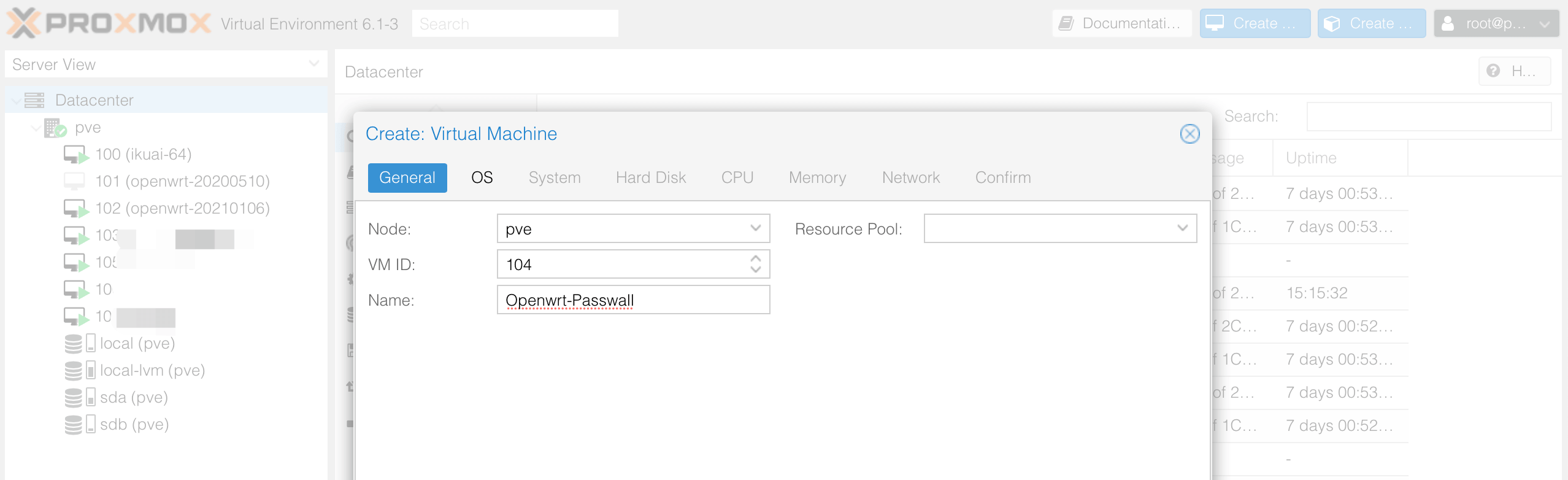Switch to the Network tab
The height and width of the screenshot is (480, 1568).
911,177
